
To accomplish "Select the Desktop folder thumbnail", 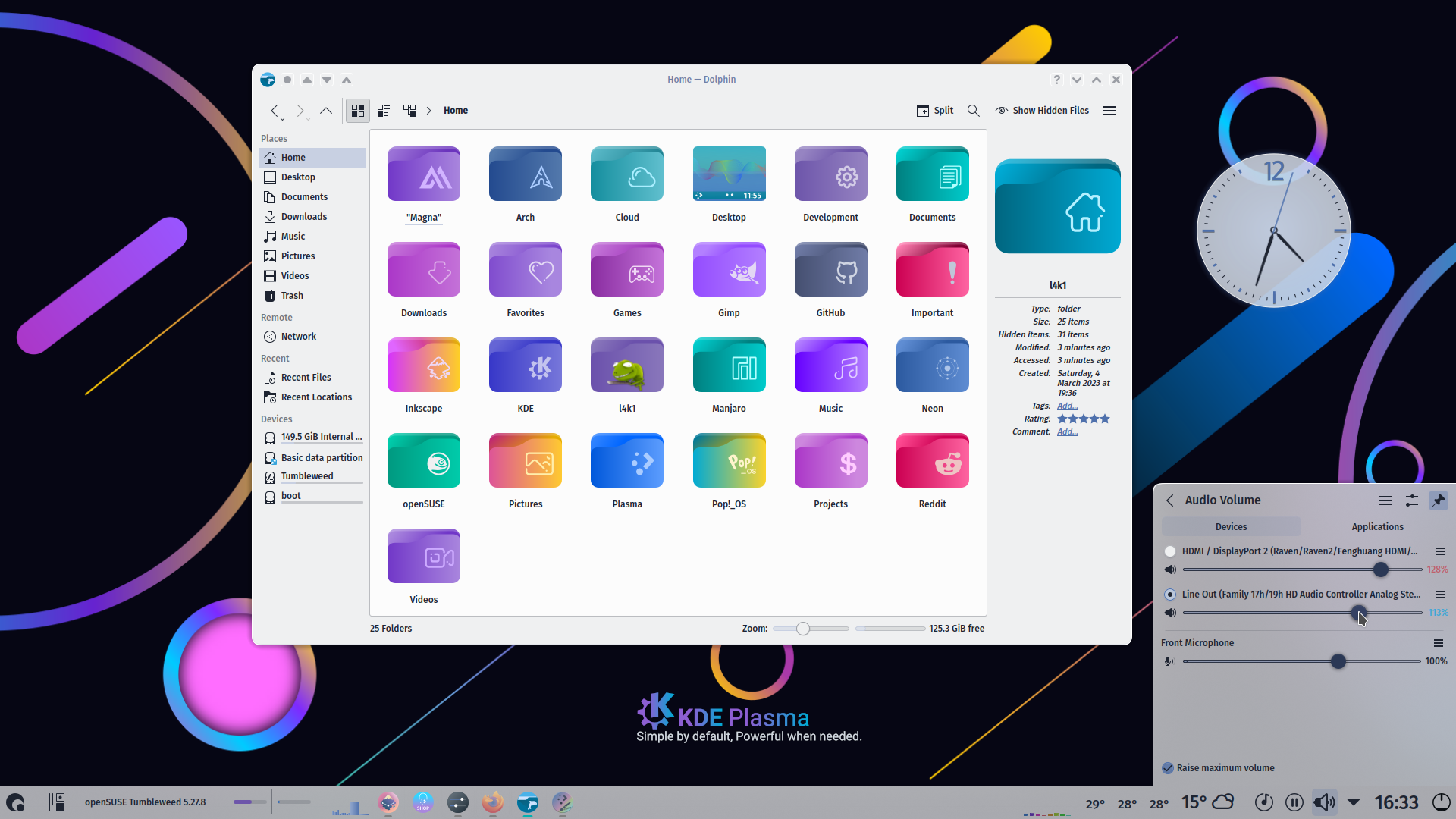I will (729, 174).
